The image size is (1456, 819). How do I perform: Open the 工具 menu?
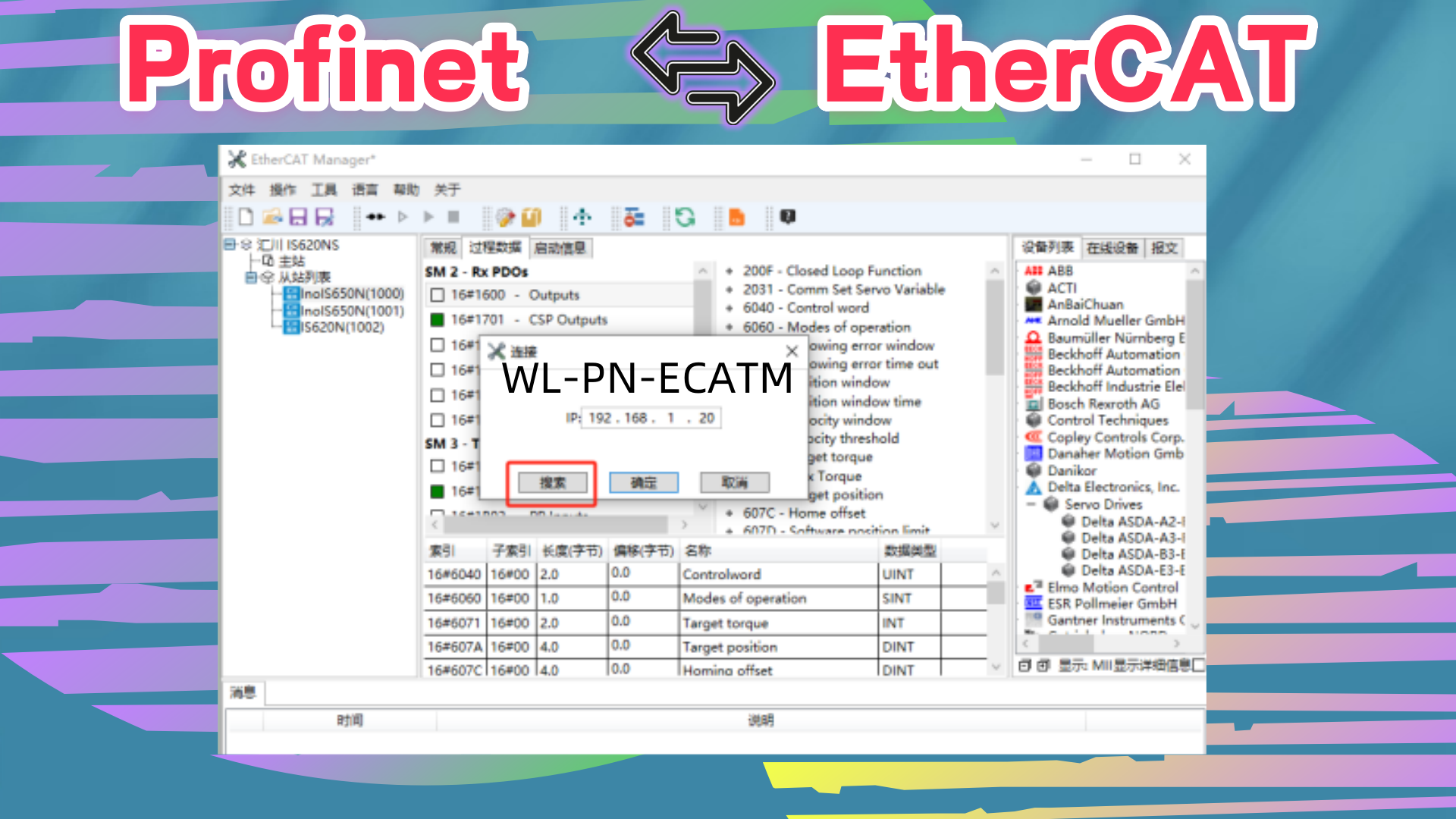click(x=324, y=190)
